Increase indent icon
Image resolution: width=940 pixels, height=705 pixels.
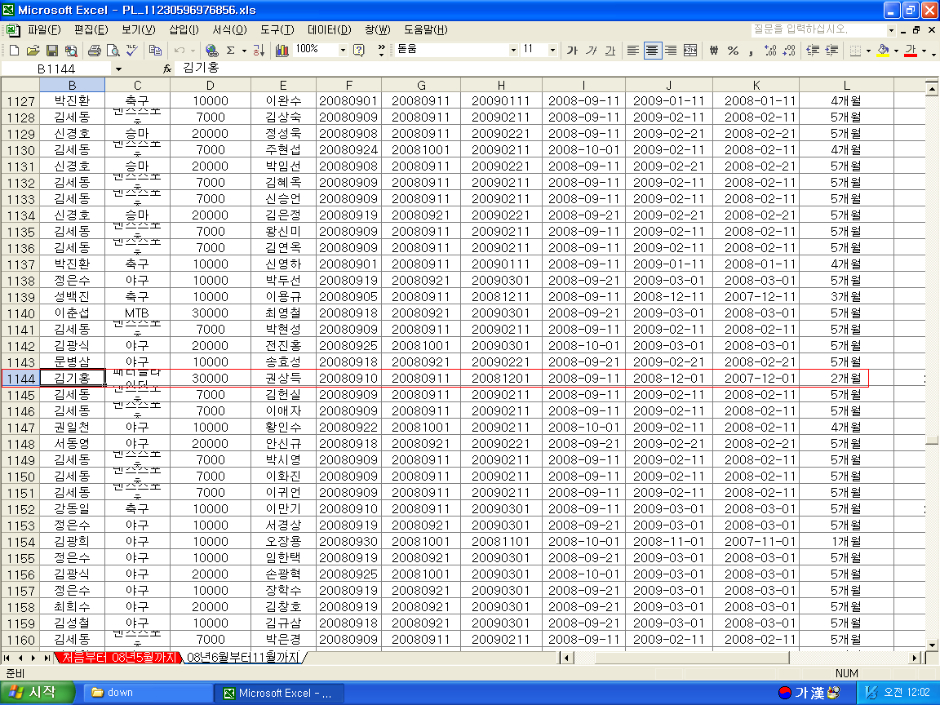point(831,50)
